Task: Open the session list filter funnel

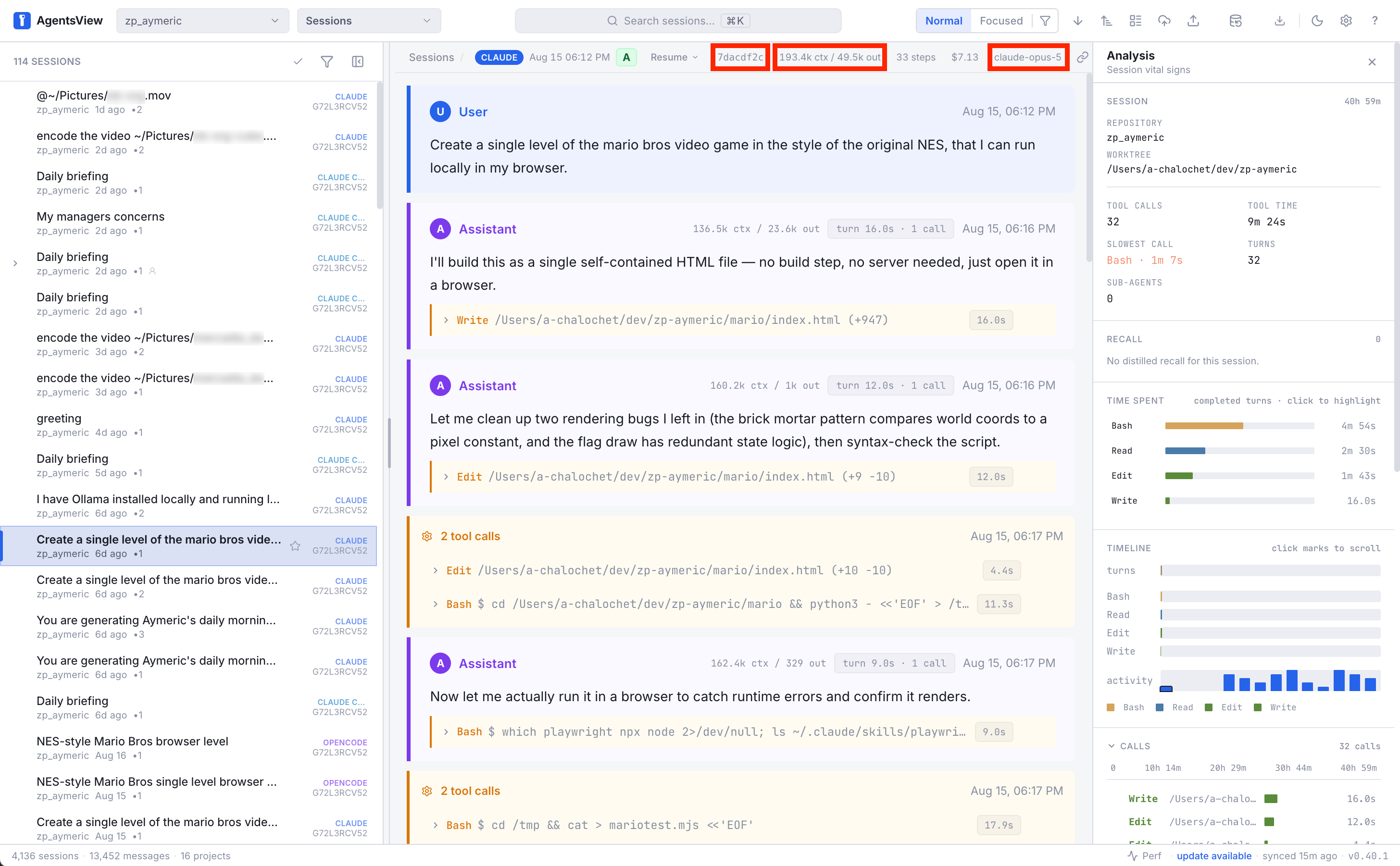Action: [326, 62]
